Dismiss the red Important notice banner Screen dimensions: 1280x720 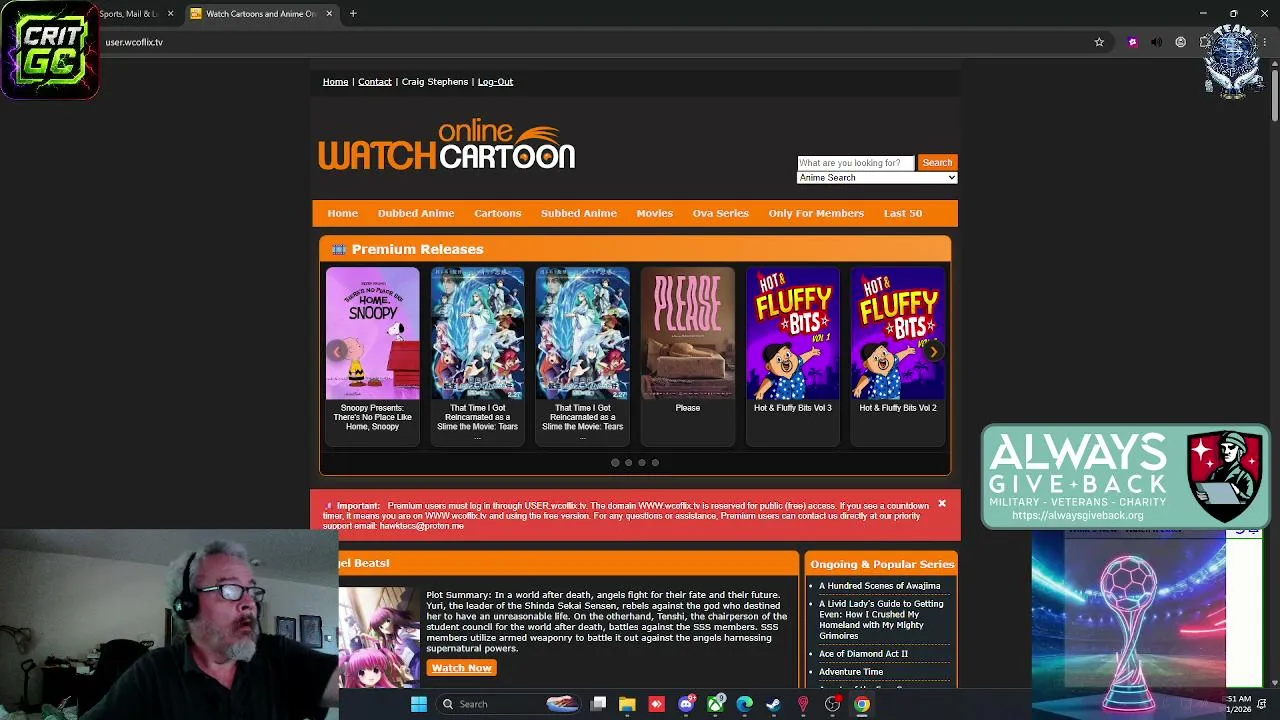(941, 503)
